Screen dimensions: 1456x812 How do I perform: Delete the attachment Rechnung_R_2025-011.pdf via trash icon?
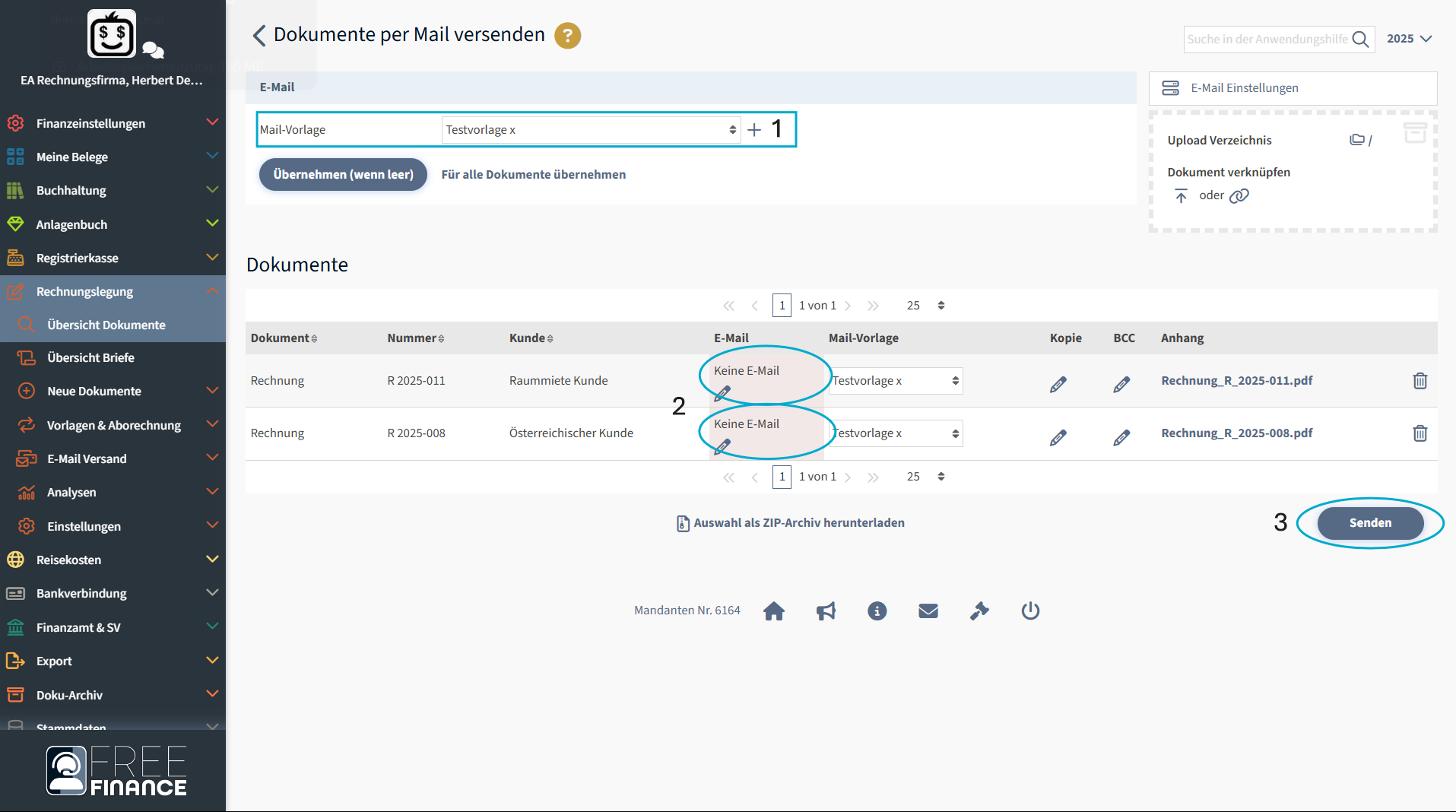(x=1420, y=381)
